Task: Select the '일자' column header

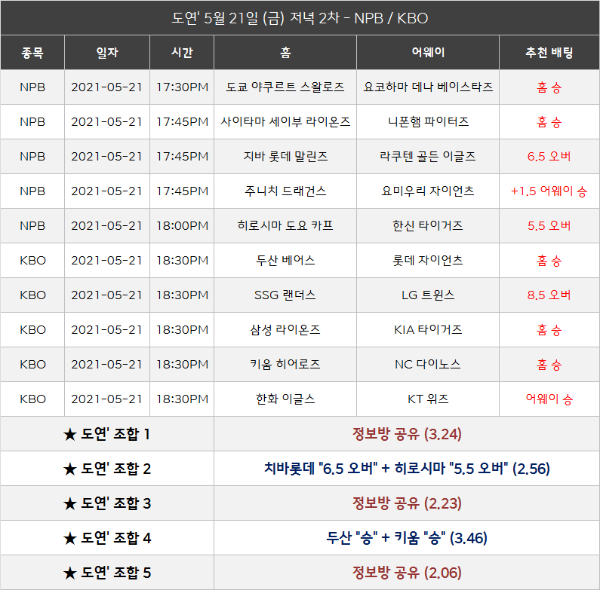Action: [107, 52]
